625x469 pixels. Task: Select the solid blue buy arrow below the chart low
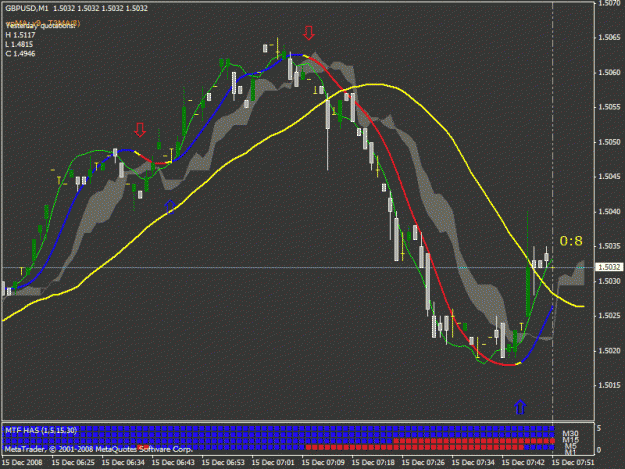pos(520,407)
